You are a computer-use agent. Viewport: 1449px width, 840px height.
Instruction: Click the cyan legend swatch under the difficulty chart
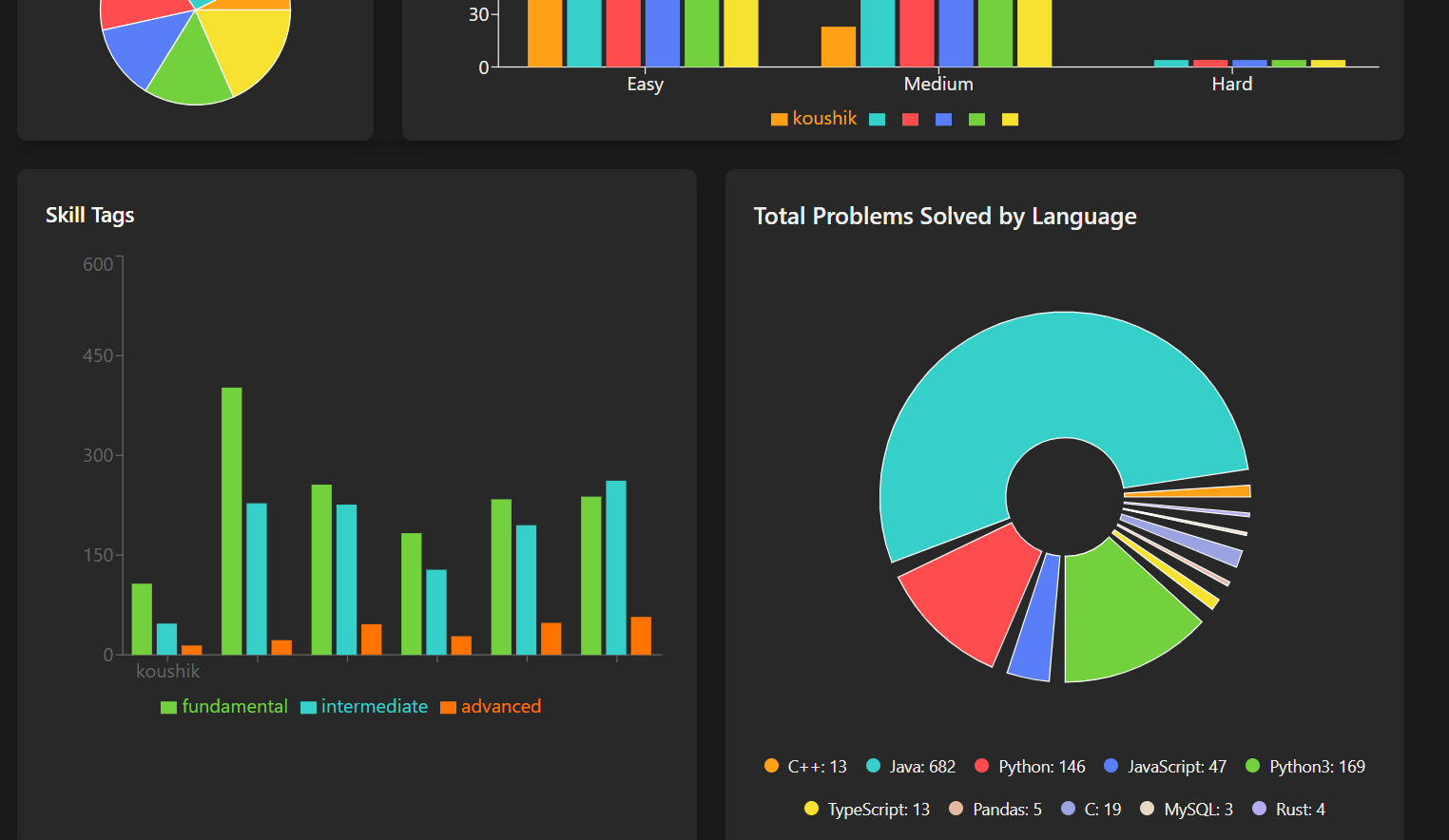point(878,120)
